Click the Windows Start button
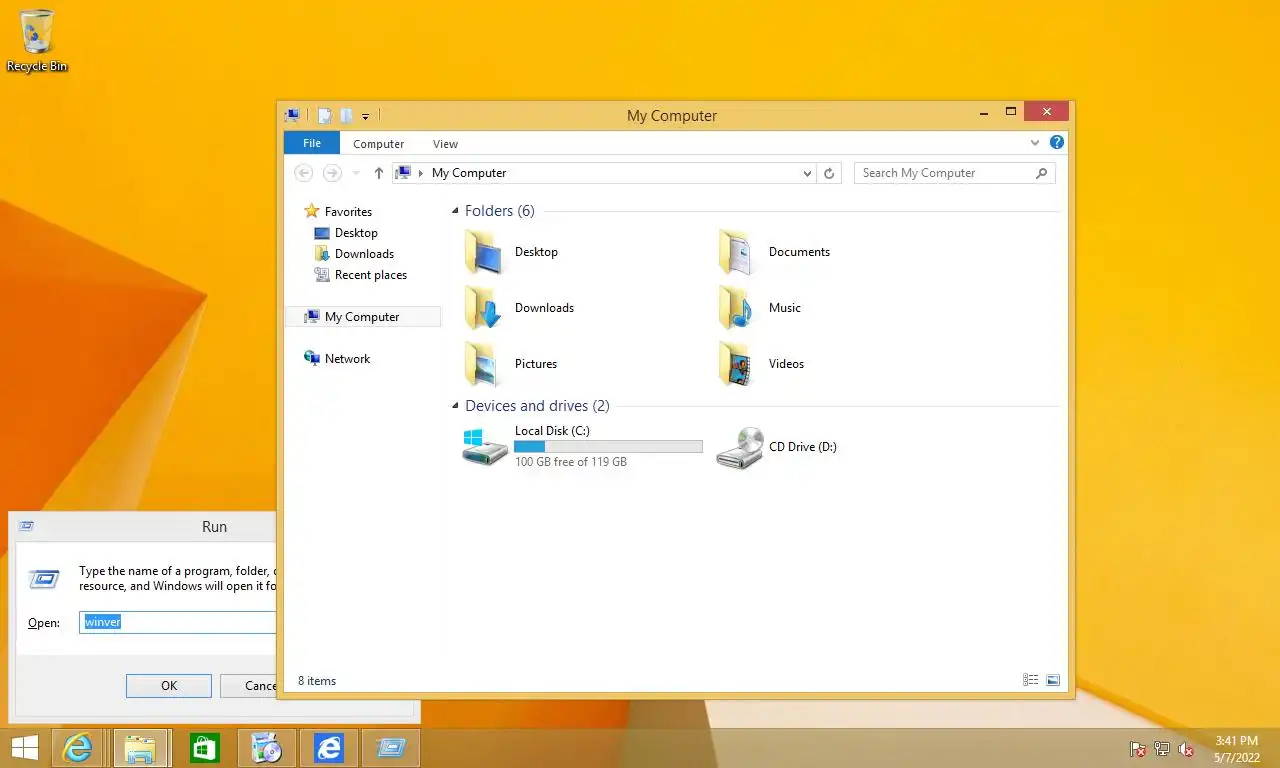The image size is (1280, 768). pyautogui.click(x=24, y=748)
